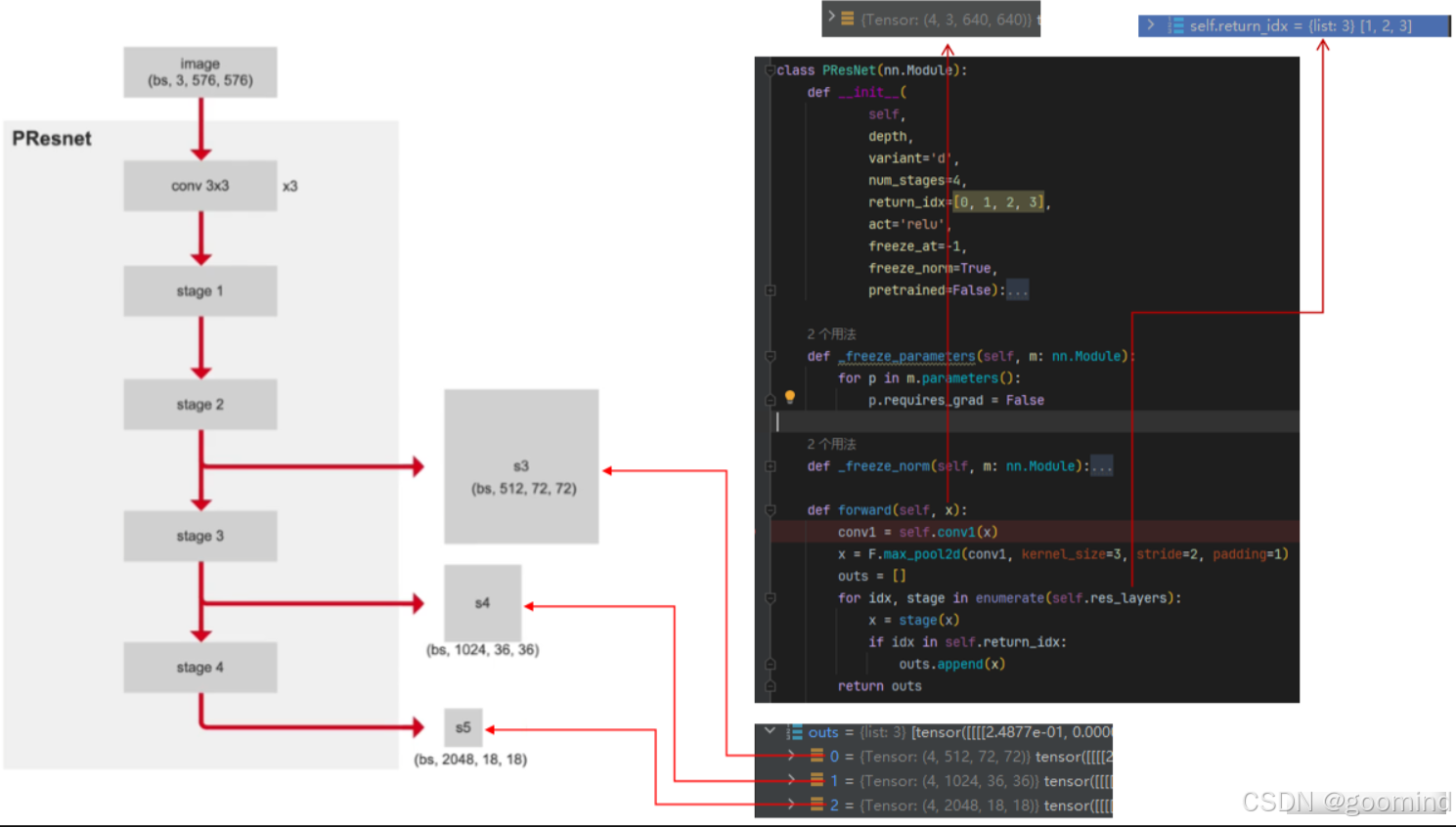This screenshot has height=827, width=1456.
Task: Click return_idx=[0, 1, 2, 3] highlighted value
Action: 998,202
